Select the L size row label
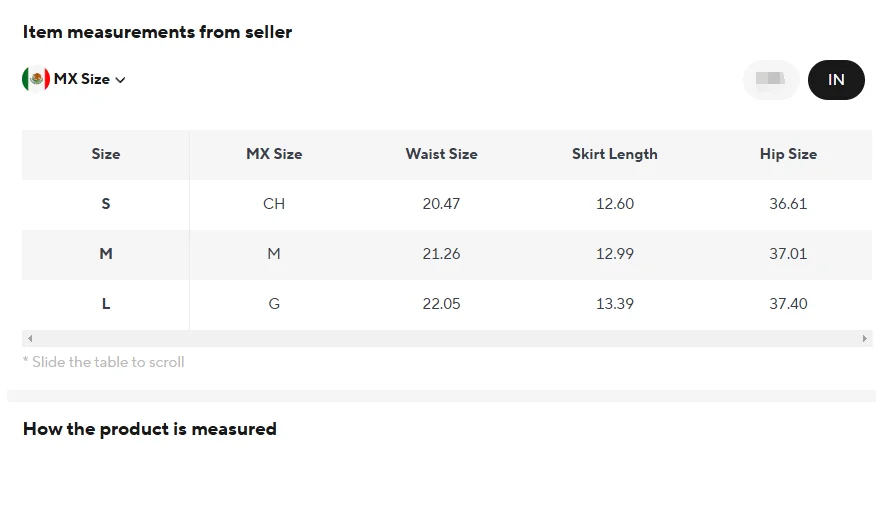The width and height of the screenshot is (876, 507). click(x=106, y=304)
